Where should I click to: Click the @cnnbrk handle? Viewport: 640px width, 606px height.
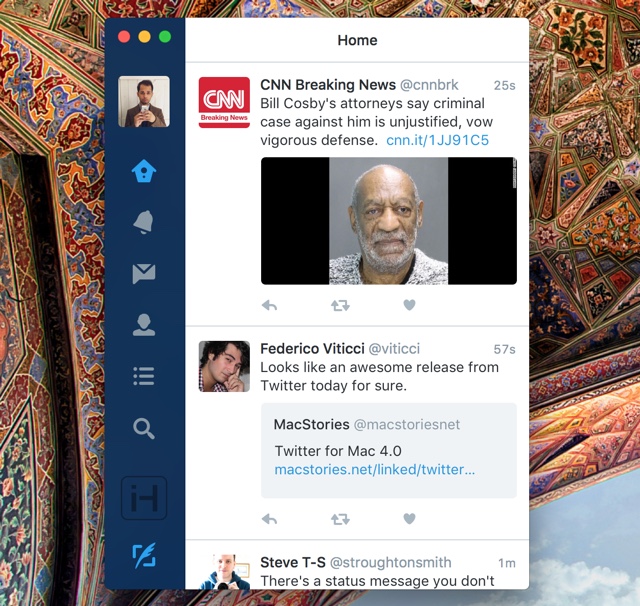(429, 85)
